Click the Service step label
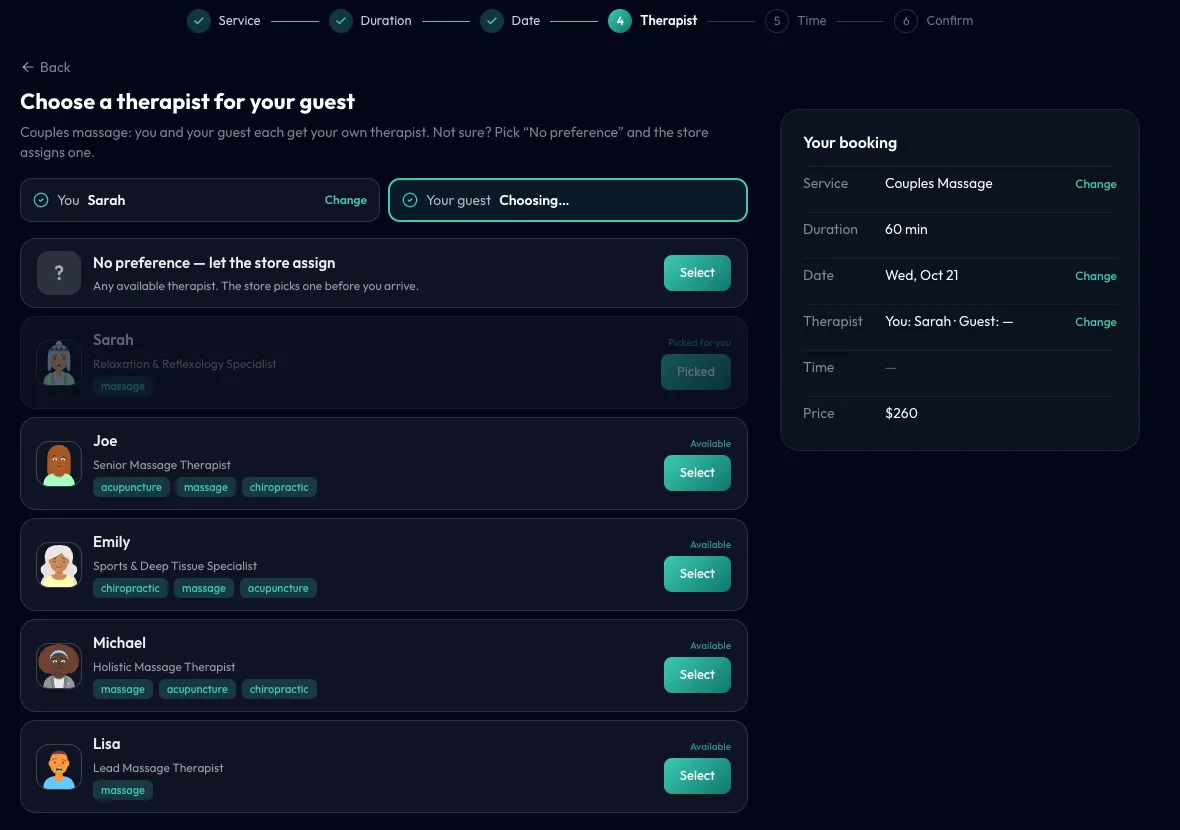Image resolution: width=1180 pixels, height=830 pixels. click(x=239, y=21)
